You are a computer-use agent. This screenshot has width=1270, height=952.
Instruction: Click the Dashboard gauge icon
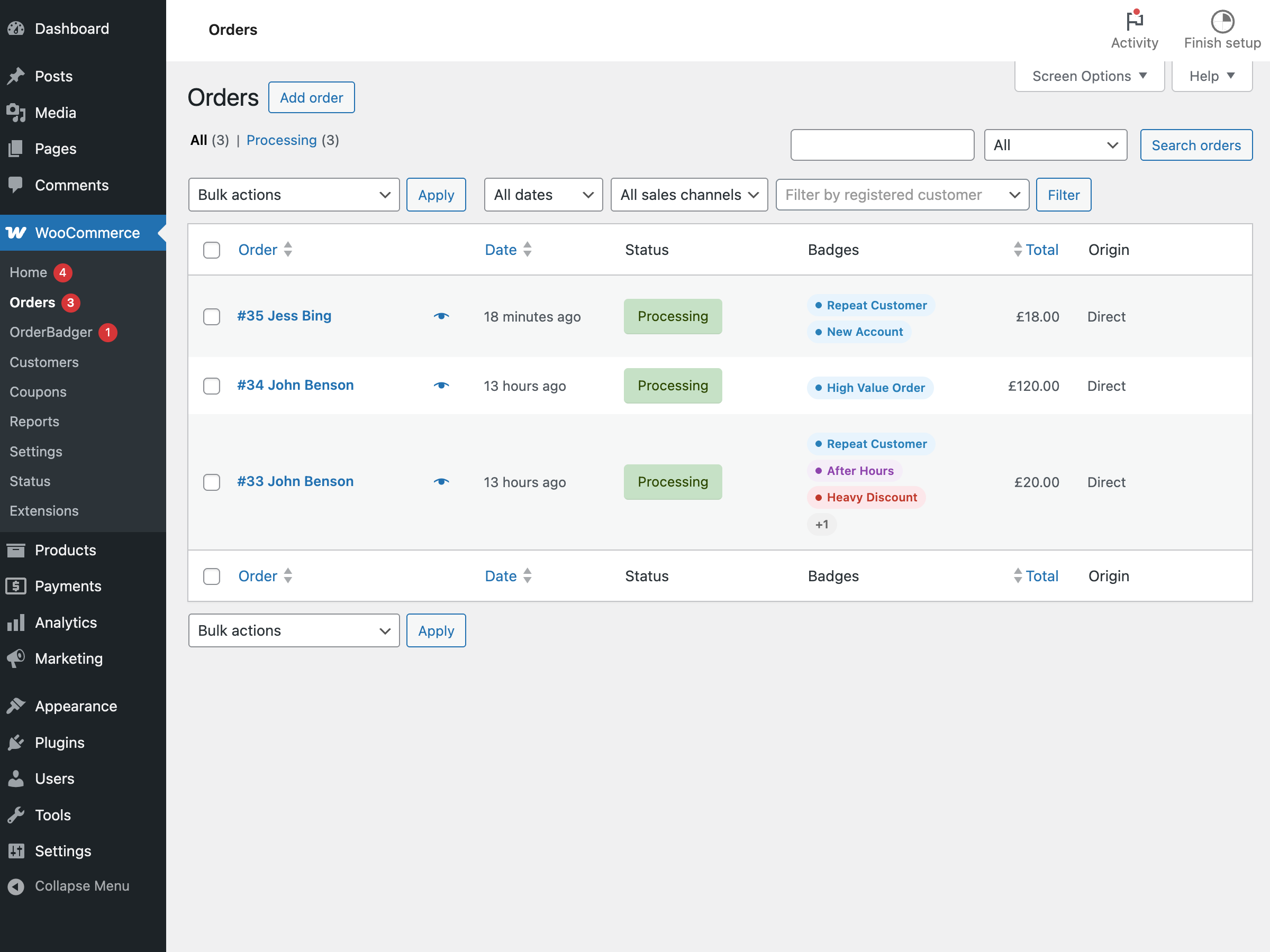point(16,29)
